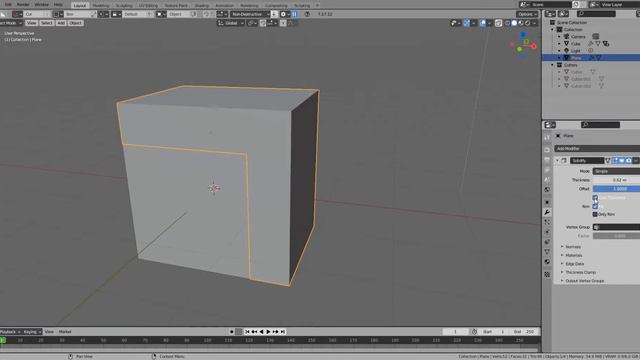The height and width of the screenshot is (360, 640).
Task: Click the red X axis on gizmo
Action: (533, 46)
